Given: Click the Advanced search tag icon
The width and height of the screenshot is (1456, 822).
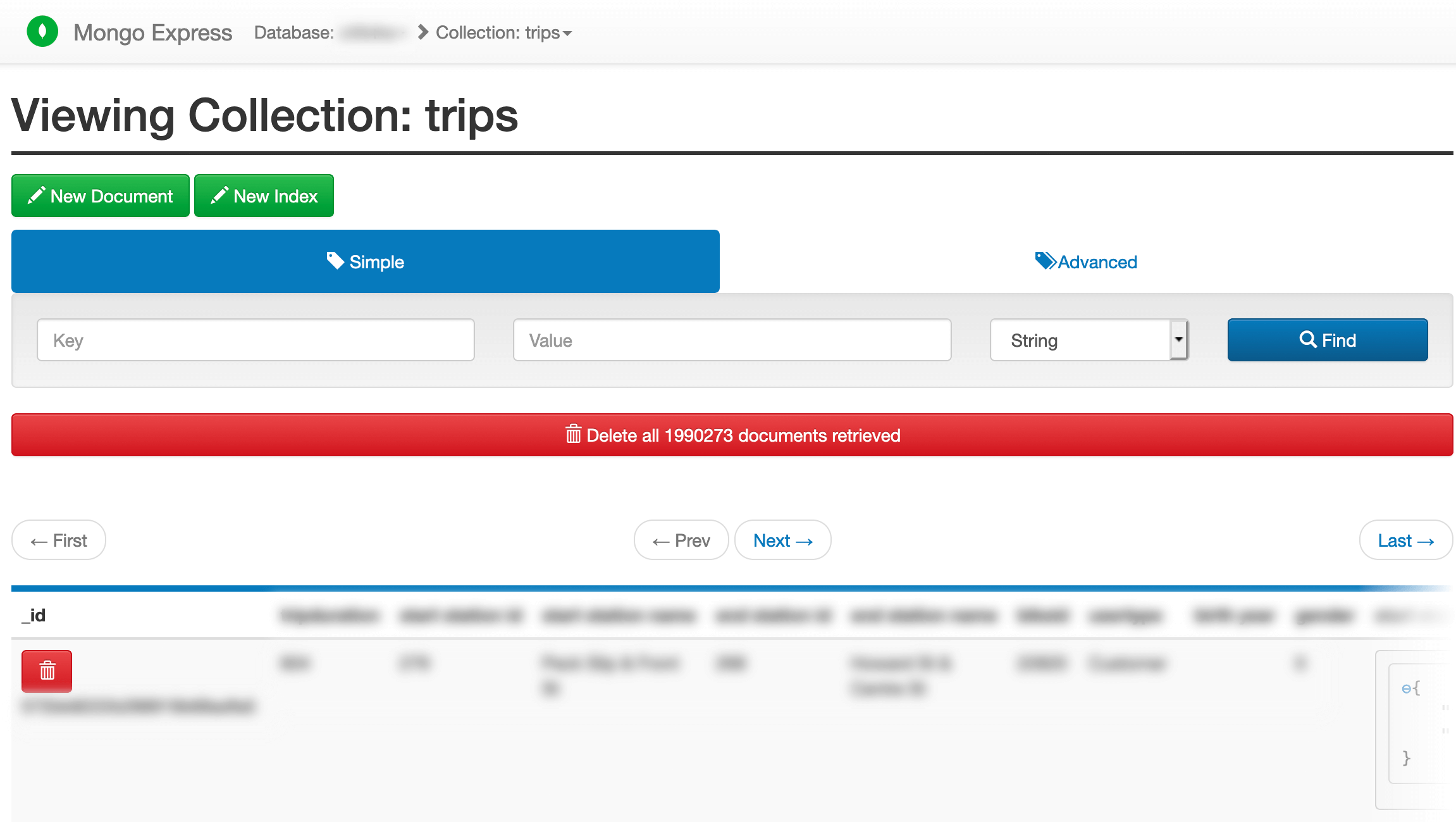Looking at the screenshot, I should click(x=1044, y=261).
